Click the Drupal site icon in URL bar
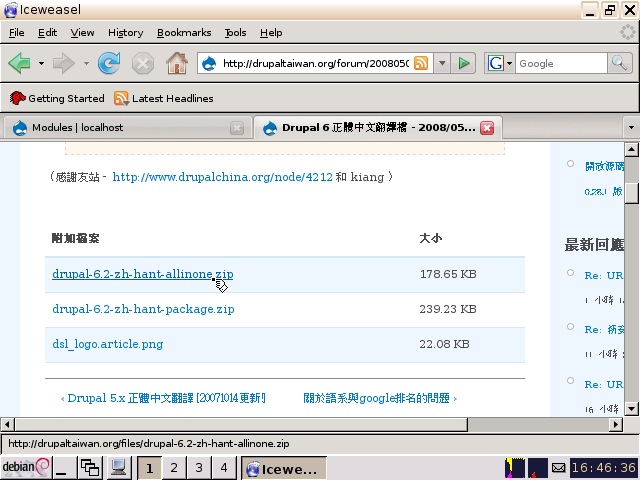The width and height of the screenshot is (640, 480). tap(209, 63)
